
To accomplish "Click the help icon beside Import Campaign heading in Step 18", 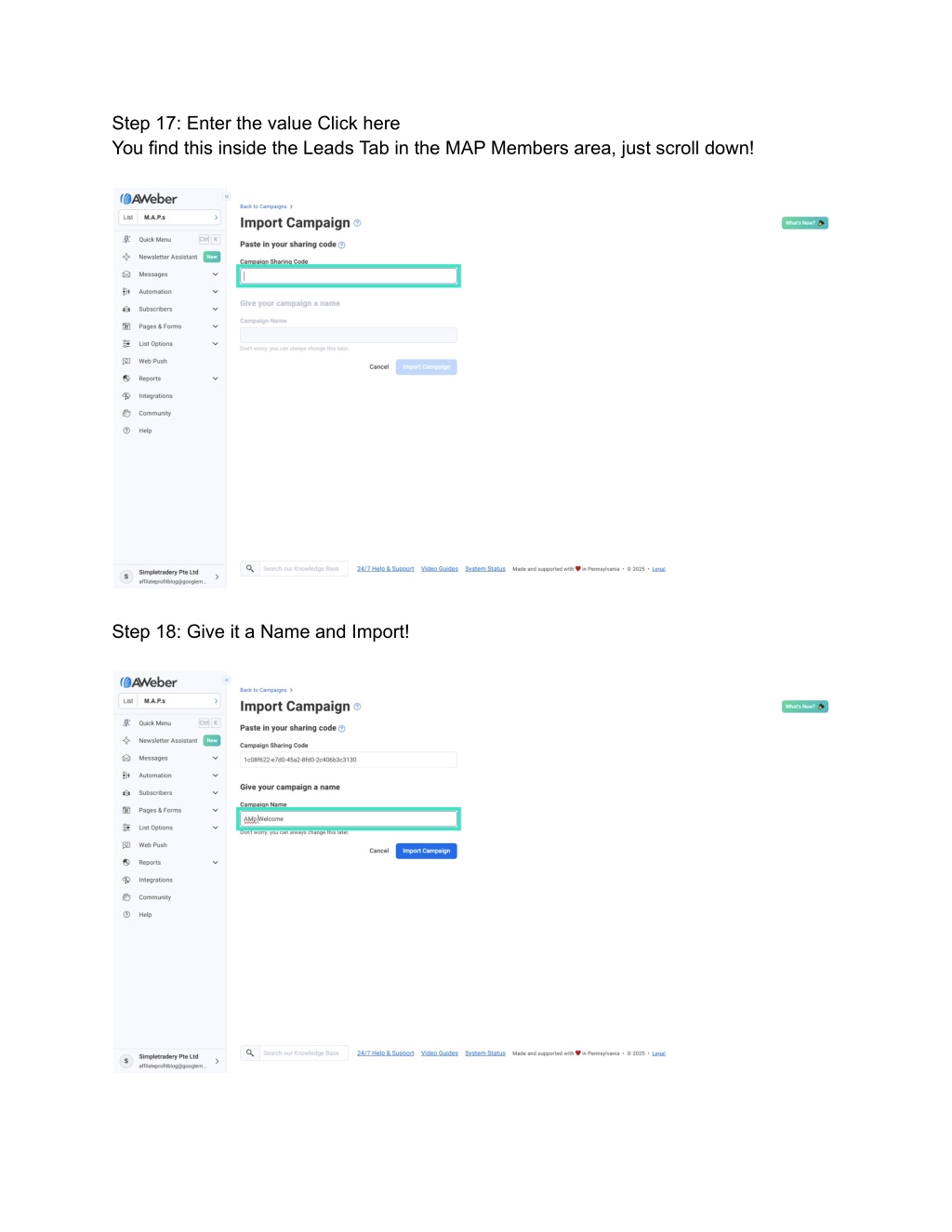I will click(x=357, y=707).
